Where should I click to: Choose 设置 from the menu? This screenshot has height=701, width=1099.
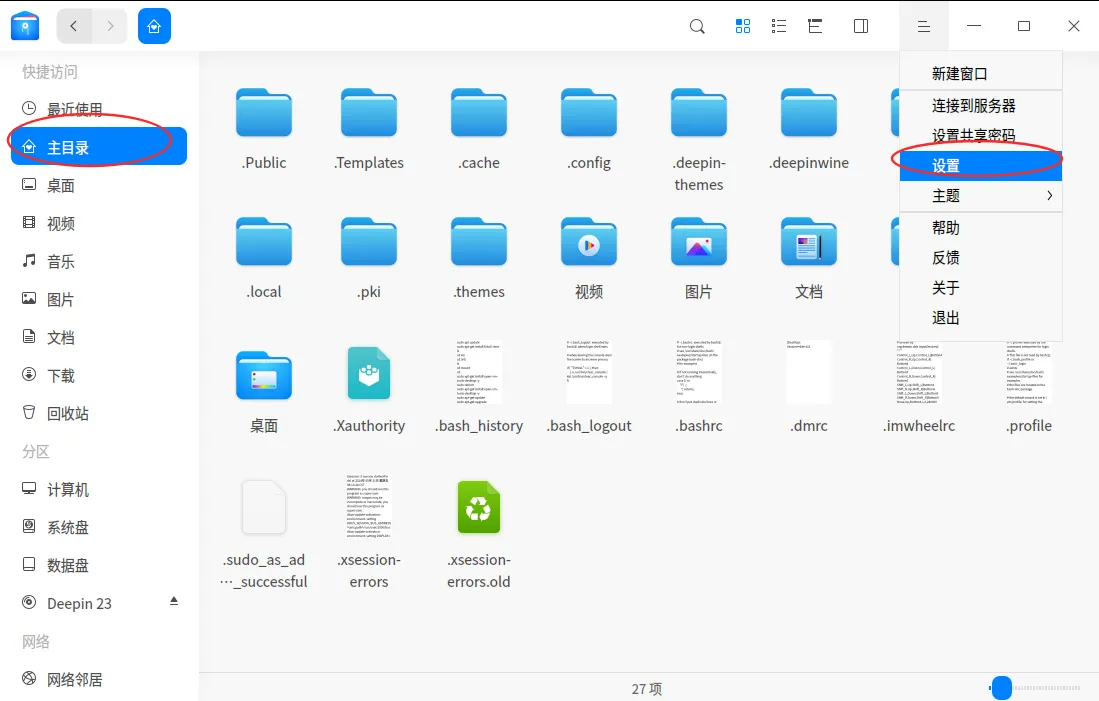[x=946, y=166]
